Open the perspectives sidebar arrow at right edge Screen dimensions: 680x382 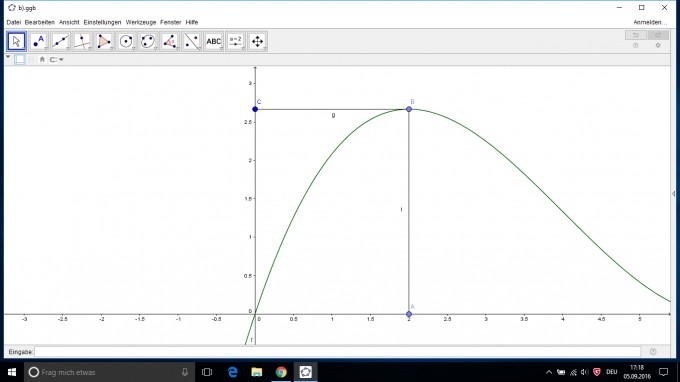coord(673,194)
